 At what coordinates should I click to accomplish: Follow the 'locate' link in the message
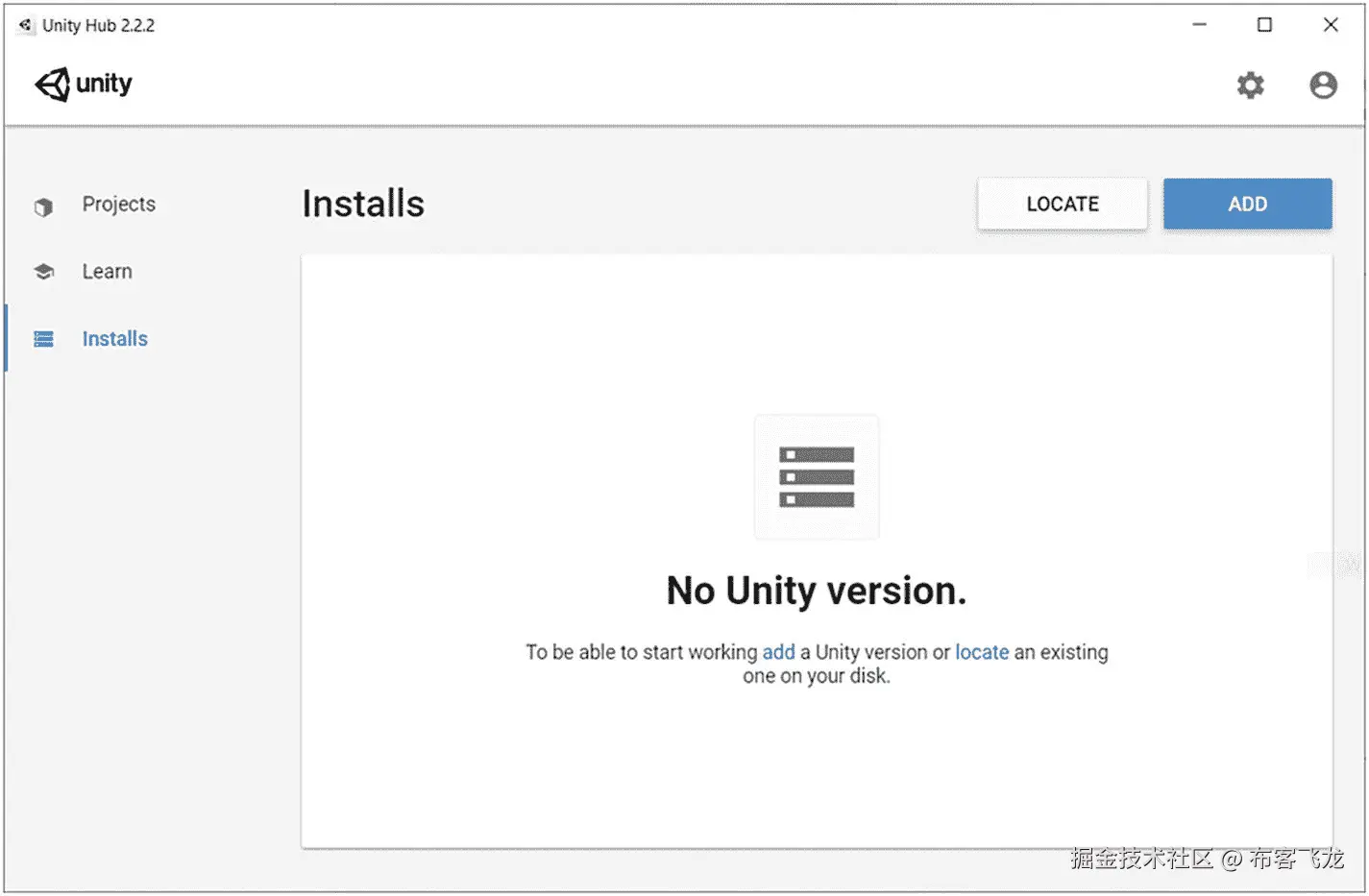point(982,652)
